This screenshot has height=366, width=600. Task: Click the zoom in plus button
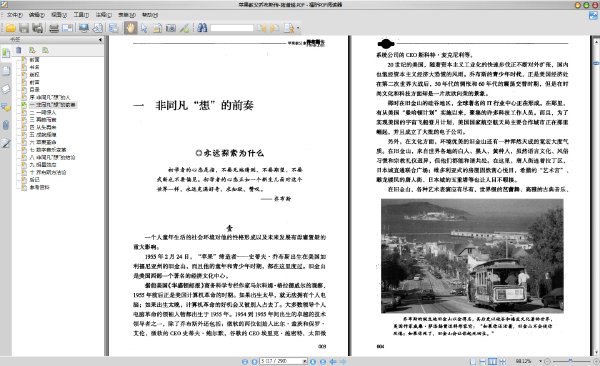(596, 361)
